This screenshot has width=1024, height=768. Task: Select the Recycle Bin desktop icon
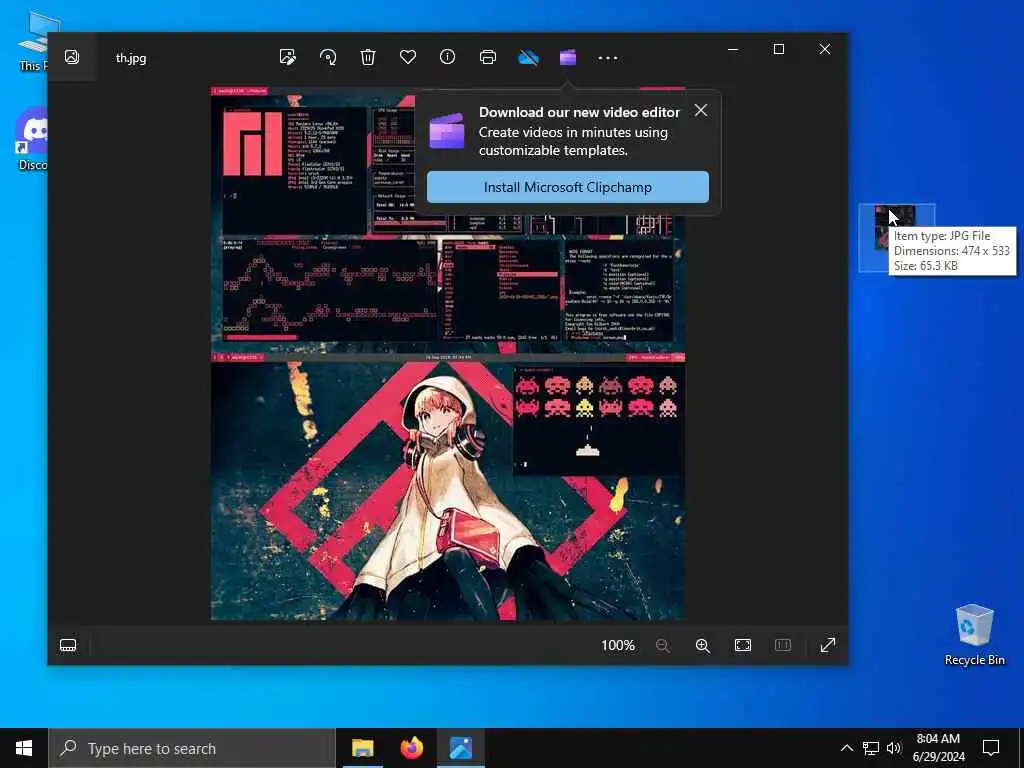pyautogui.click(x=974, y=635)
